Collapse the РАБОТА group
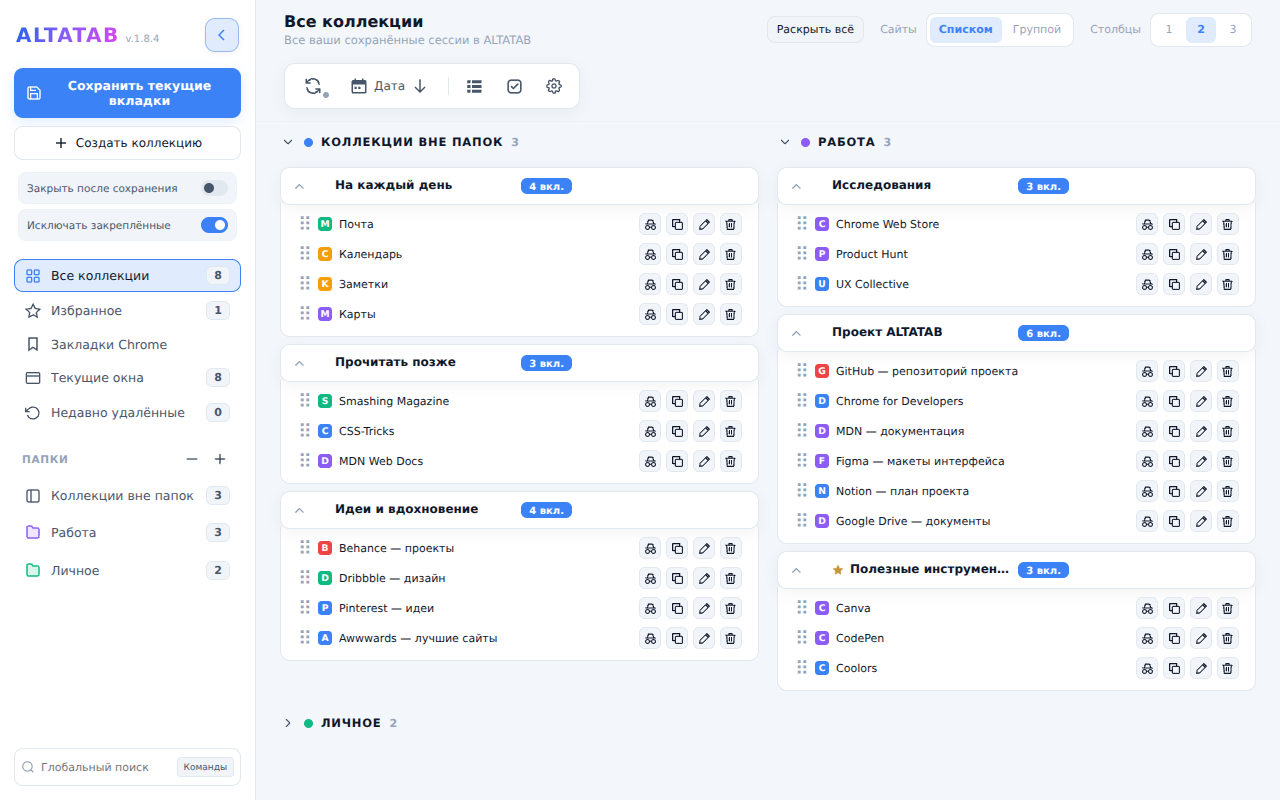 click(785, 142)
